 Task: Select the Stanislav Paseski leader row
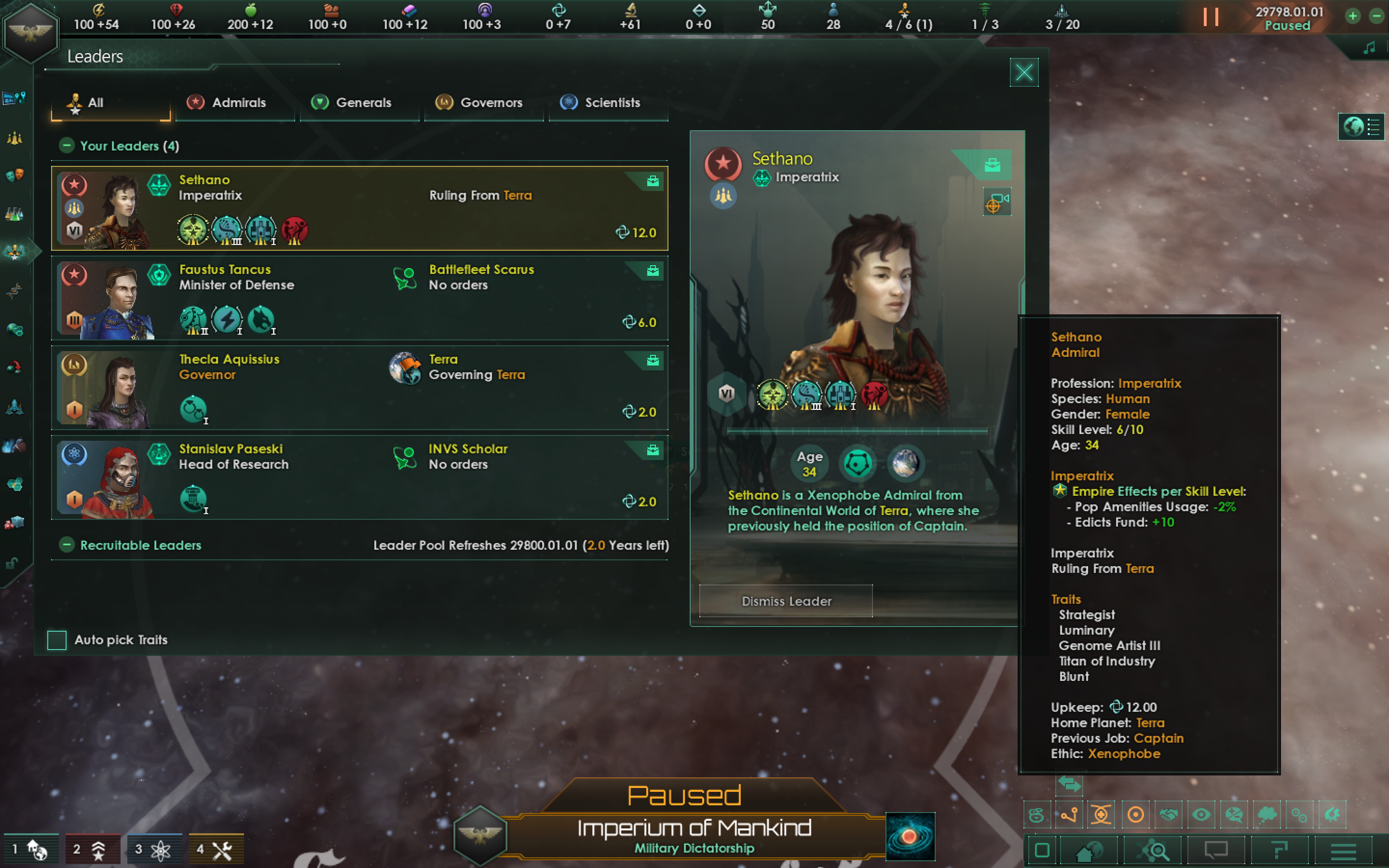pos(360,477)
